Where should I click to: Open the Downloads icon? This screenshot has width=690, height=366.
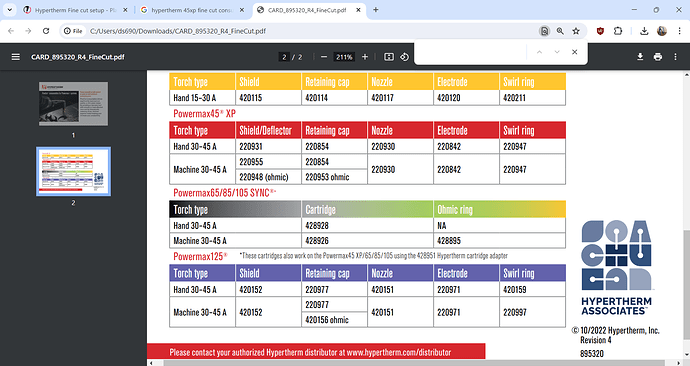click(x=644, y=31)
